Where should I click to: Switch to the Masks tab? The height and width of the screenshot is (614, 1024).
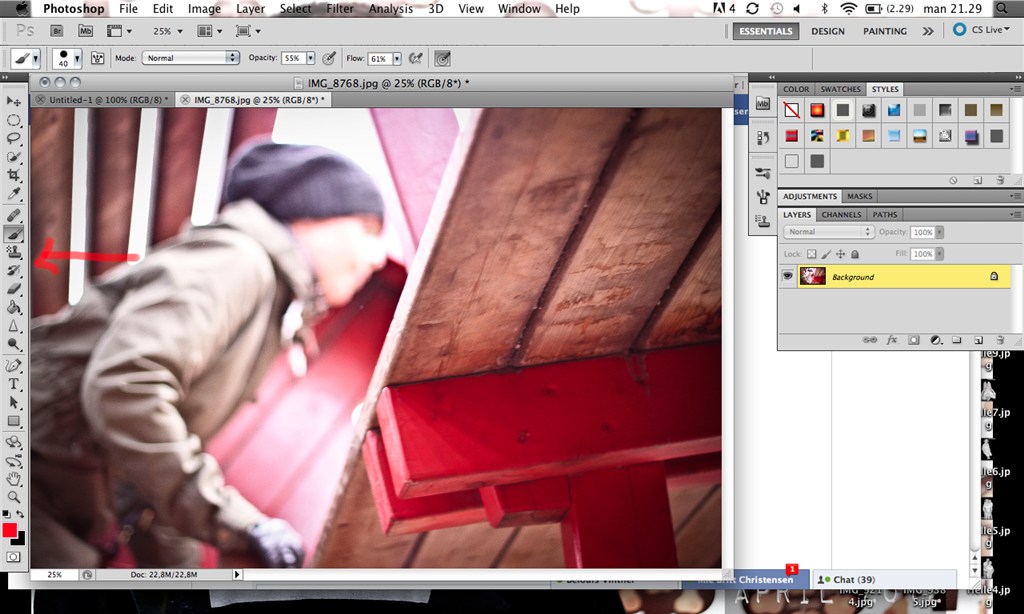[x=859, y=196]
